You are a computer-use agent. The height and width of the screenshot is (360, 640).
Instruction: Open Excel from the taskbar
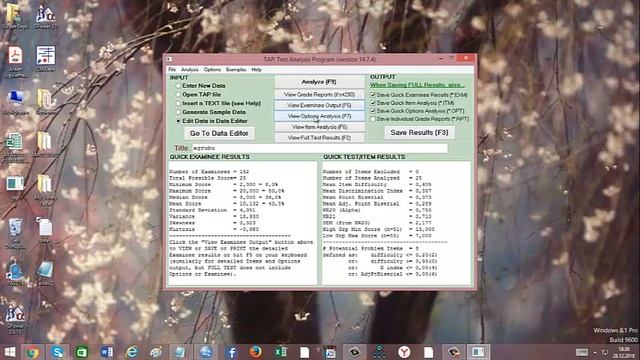click(281, 352)
